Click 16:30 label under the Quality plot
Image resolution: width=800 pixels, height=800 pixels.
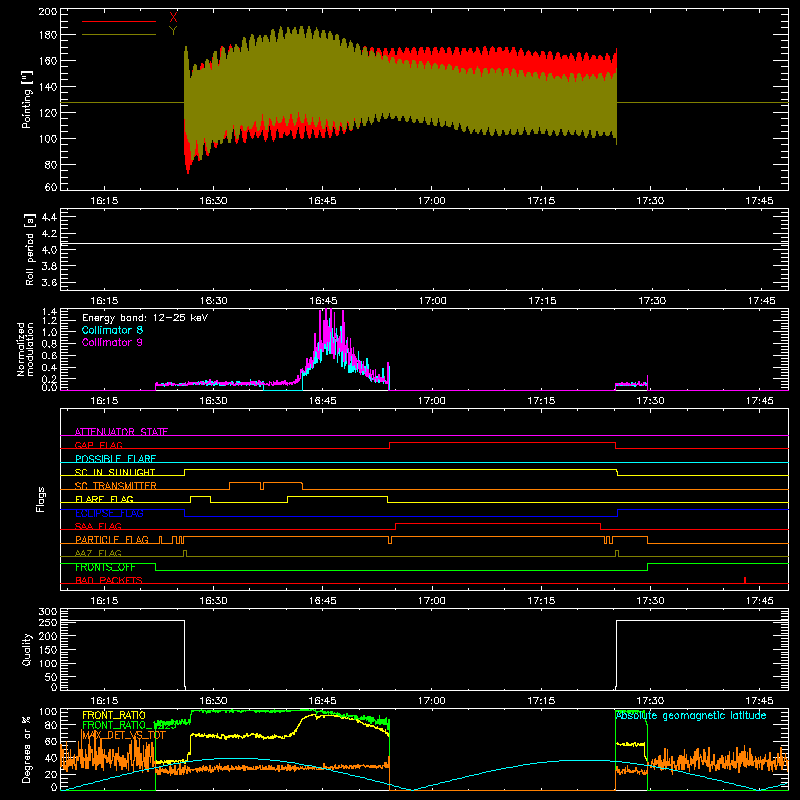pos(213,701)
